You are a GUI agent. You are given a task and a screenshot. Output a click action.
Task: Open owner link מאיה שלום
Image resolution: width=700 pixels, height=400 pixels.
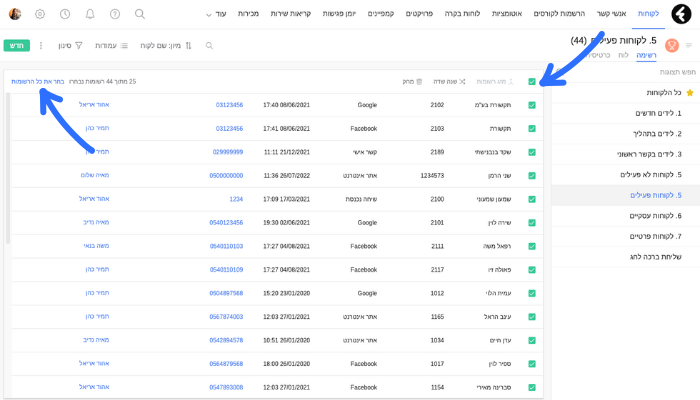(x=95, y=175)
